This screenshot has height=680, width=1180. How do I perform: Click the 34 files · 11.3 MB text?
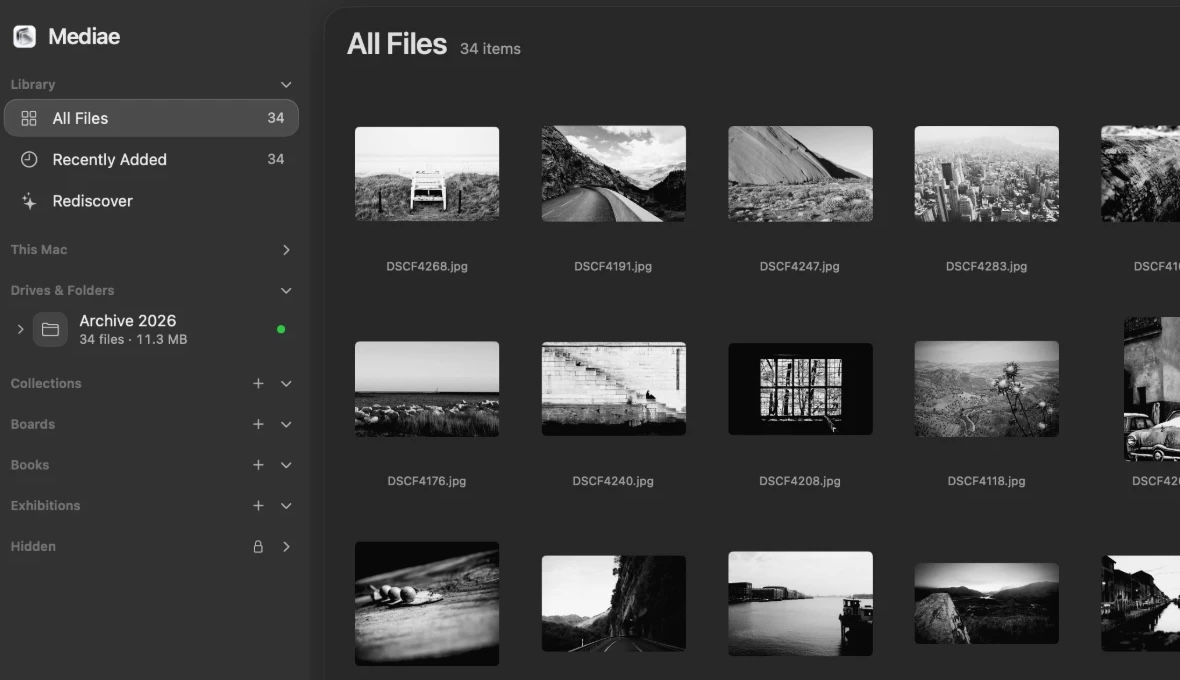(x=133, y=339)
